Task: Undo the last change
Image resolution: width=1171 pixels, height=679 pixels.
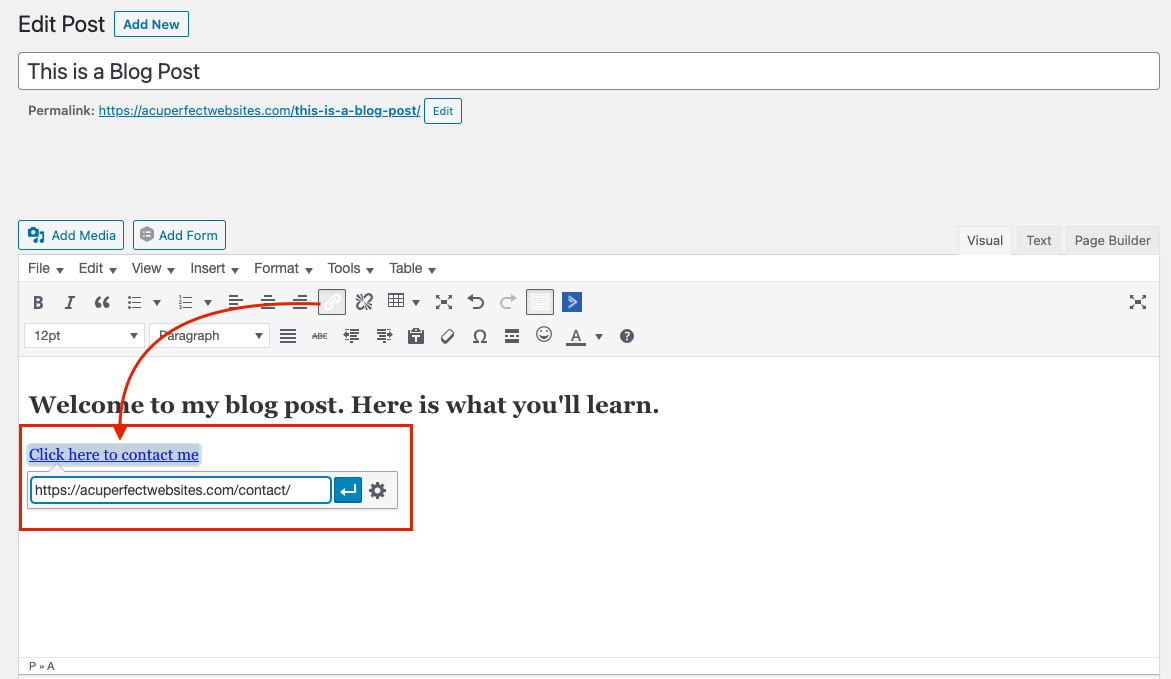Action: point(475,301)
